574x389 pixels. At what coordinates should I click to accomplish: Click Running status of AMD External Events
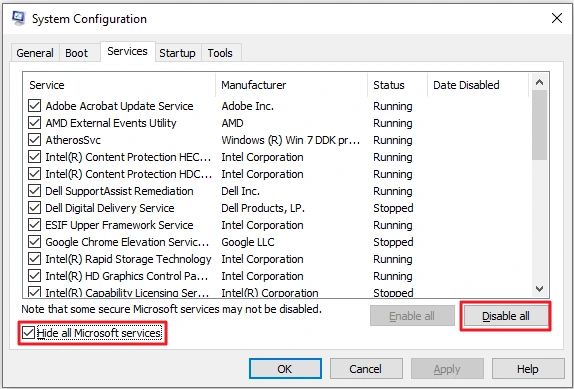pos(393,123)
